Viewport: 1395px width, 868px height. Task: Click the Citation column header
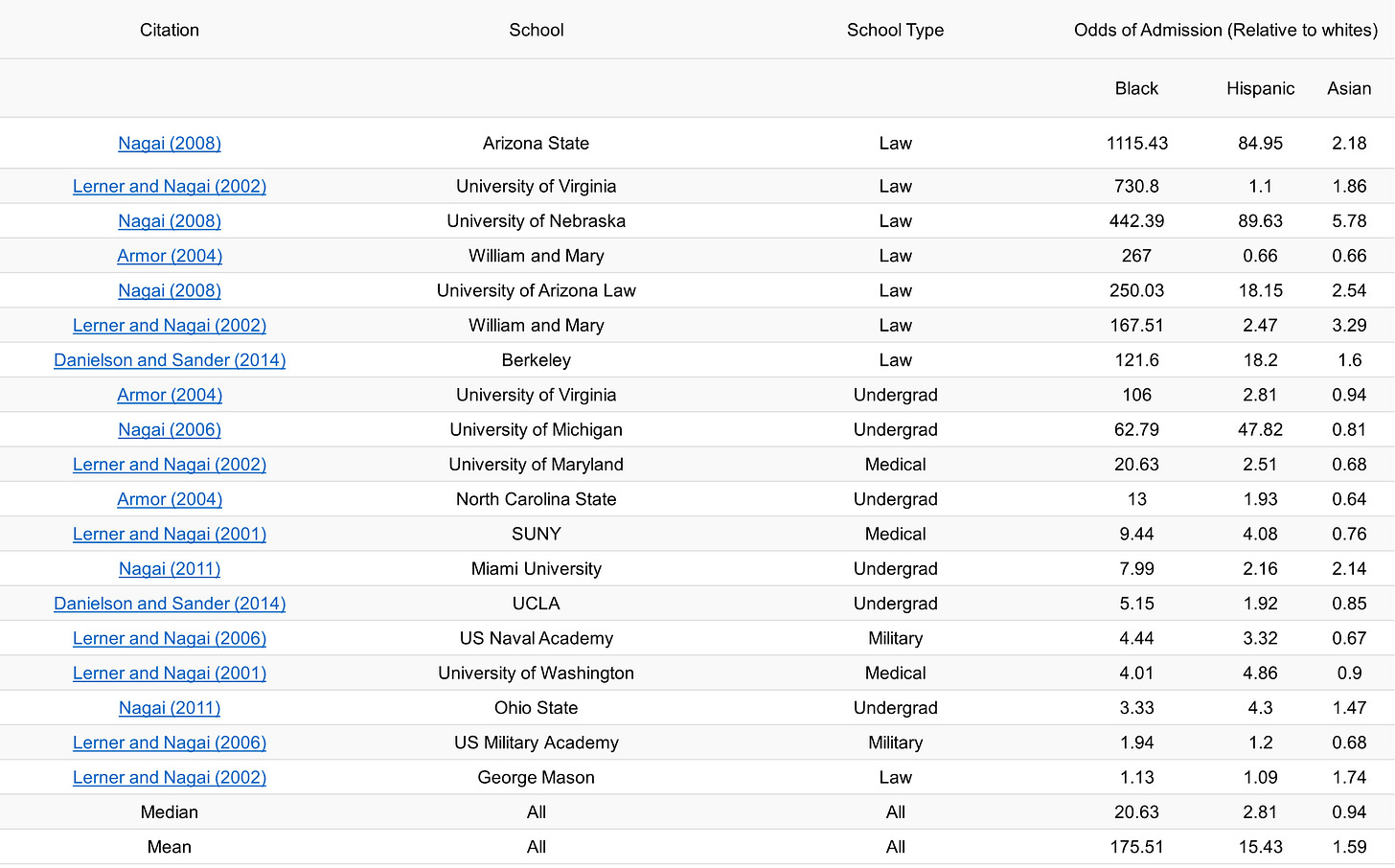tap(170, 30)
